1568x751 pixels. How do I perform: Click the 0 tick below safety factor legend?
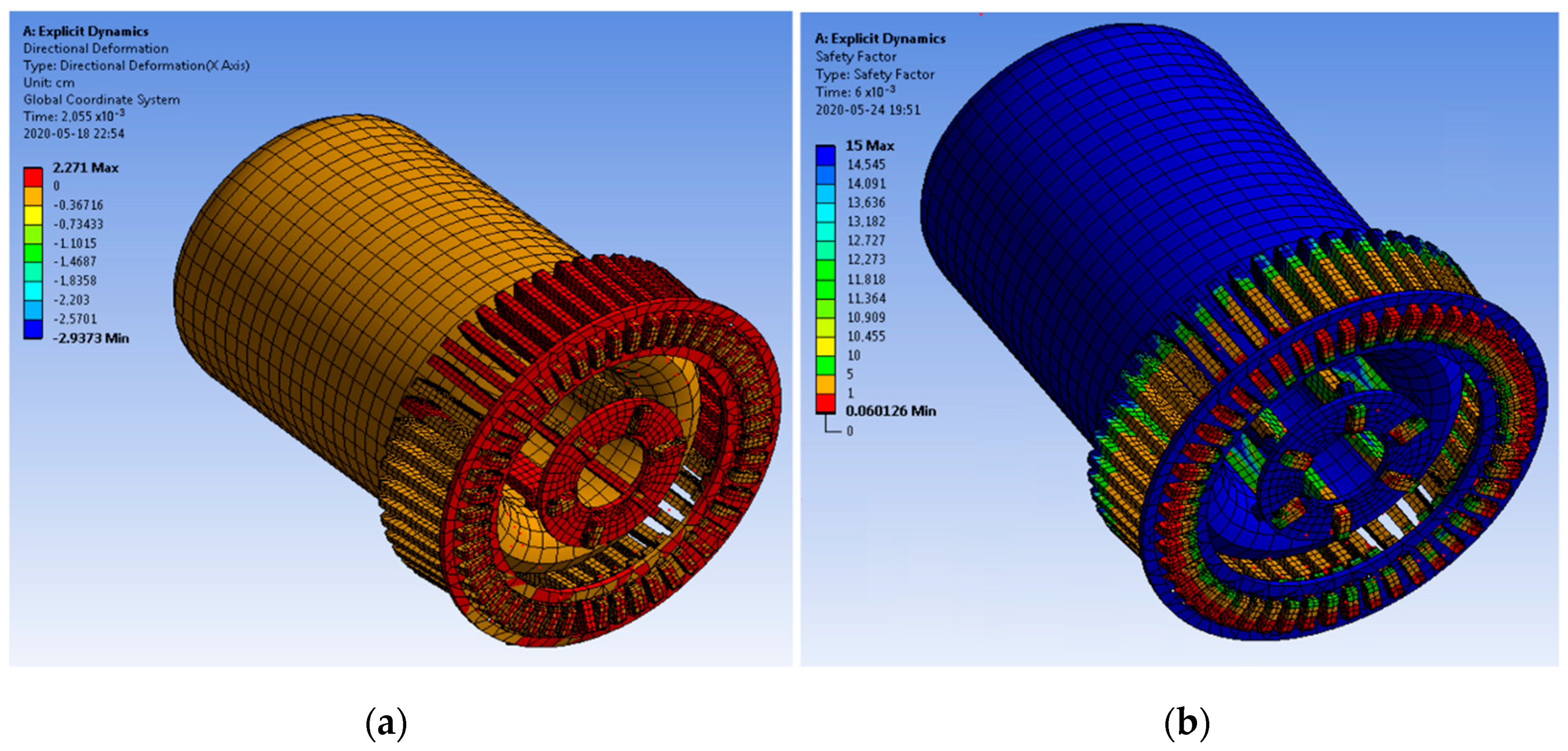[850, 431]
